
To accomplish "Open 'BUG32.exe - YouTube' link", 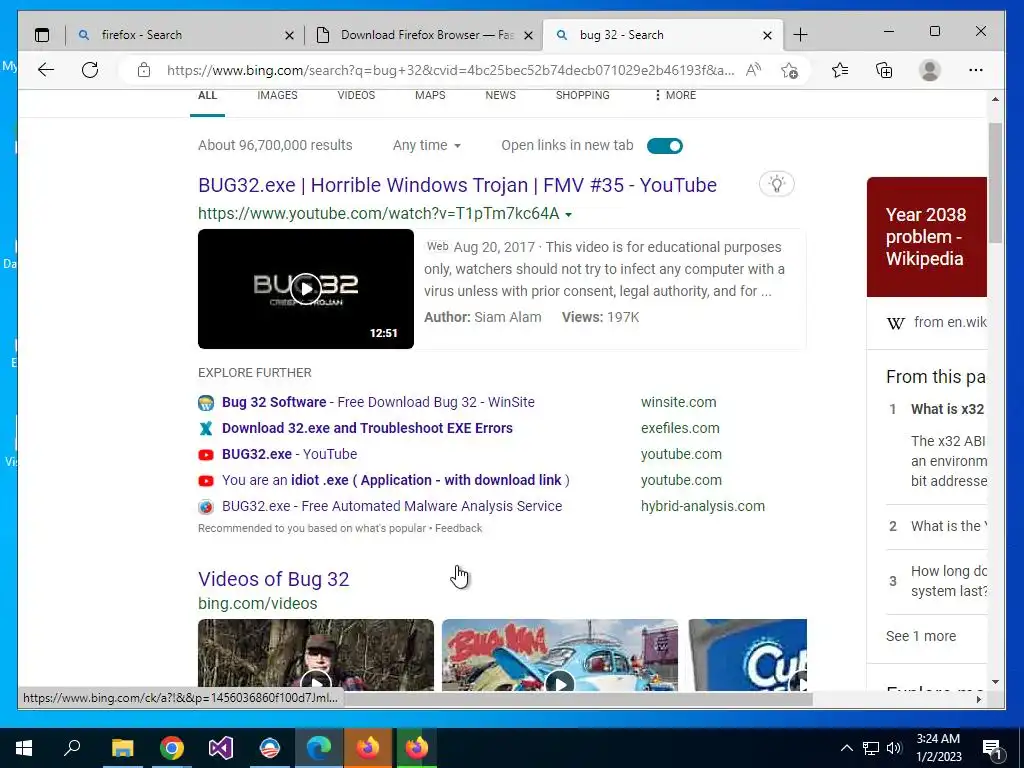I will click(289, 455).
